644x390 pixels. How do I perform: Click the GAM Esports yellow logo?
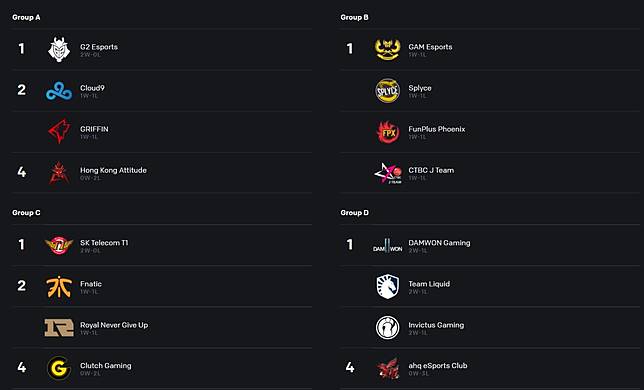(x=387, y=49)
